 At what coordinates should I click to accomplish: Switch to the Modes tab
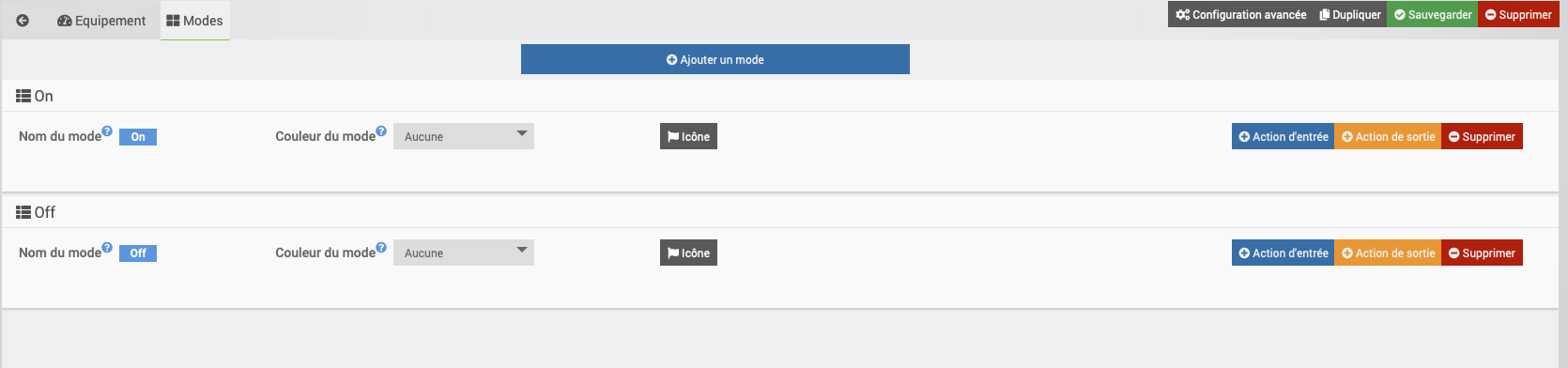195,21
